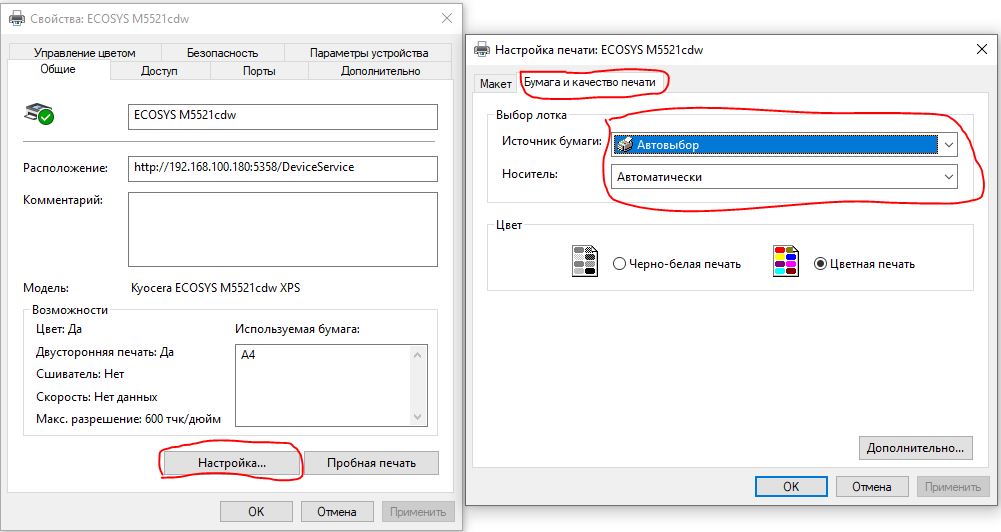Close the Свойства window
Image resolution: width=1001 pixels, height=532 pixels.
point(447,18)
